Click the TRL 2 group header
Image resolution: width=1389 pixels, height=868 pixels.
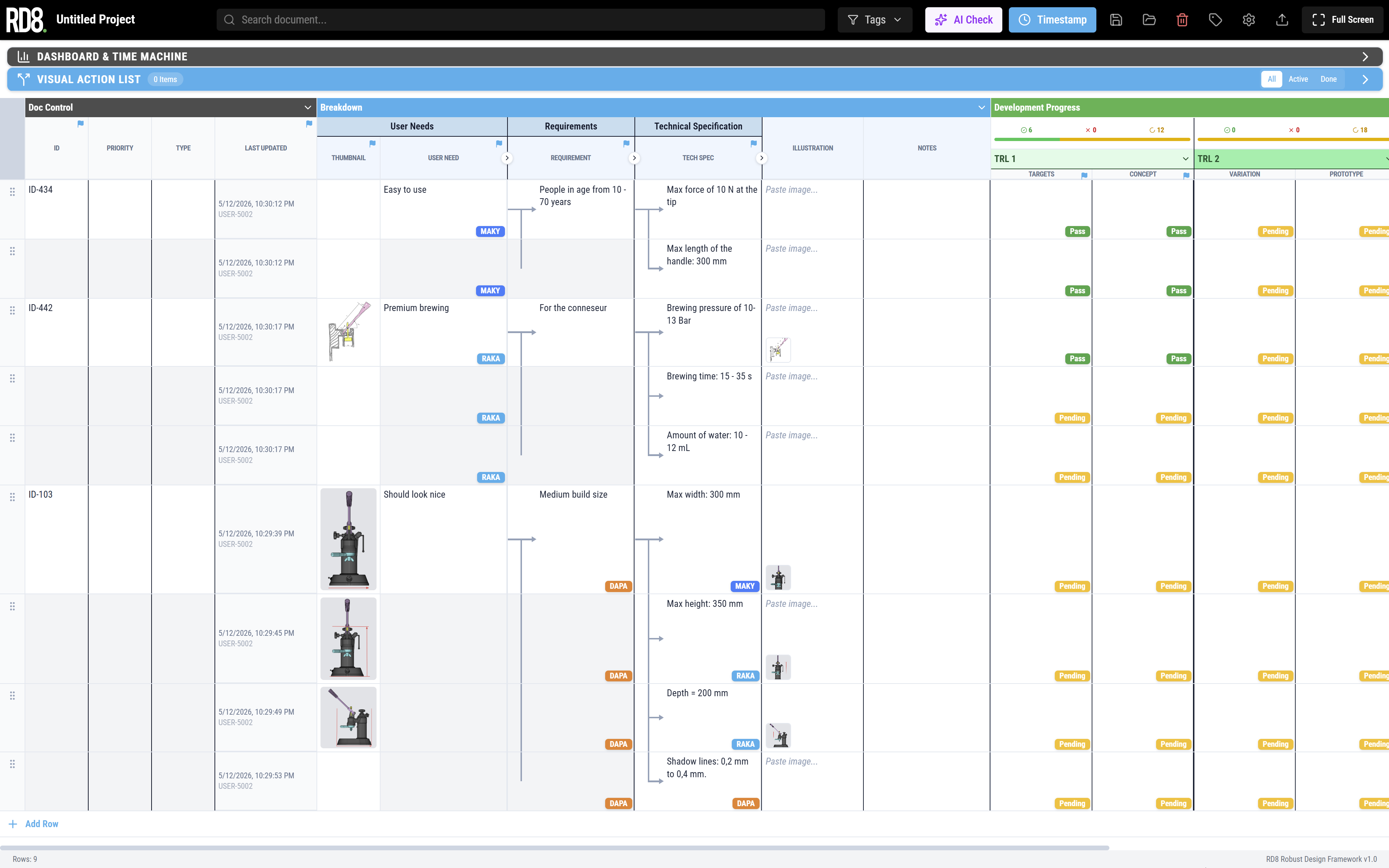(x=1291, y=158)
